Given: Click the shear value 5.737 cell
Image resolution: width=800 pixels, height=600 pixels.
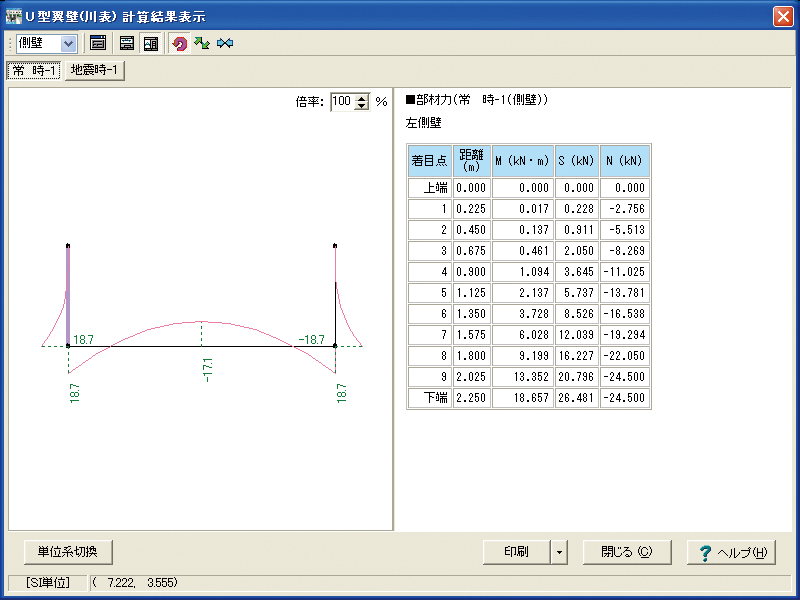Looking at the screenshot, I should point(577,293).
